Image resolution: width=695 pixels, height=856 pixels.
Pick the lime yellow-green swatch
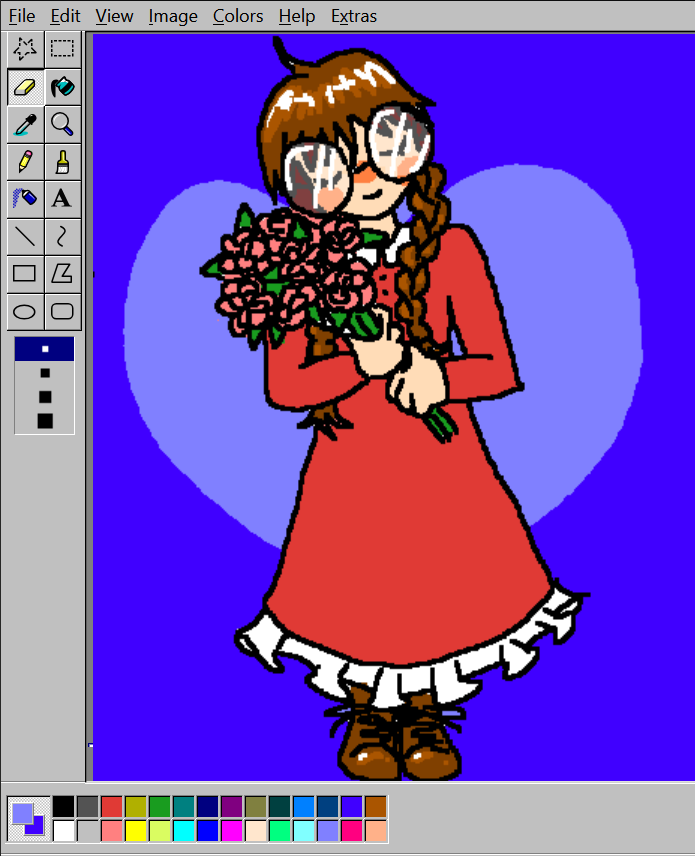click(159, 831)
